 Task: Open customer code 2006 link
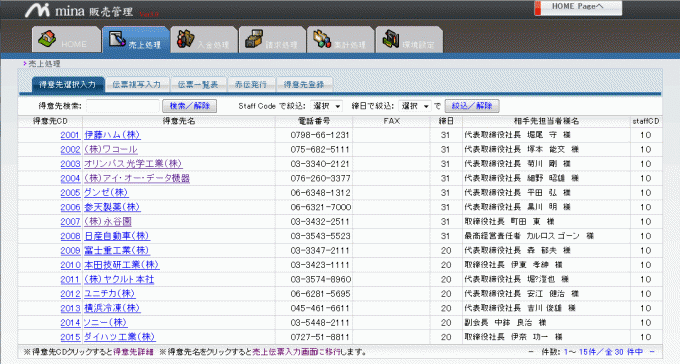tap(70, 207)
